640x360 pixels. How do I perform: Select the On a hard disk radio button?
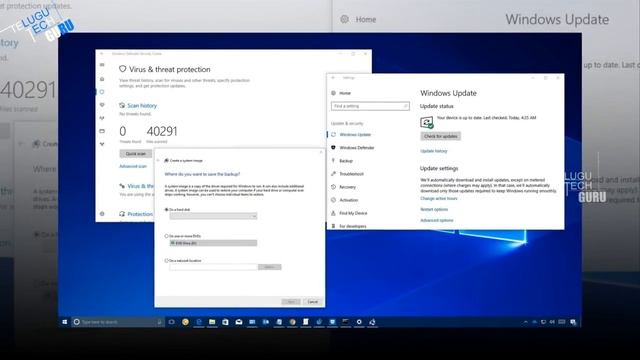pos(167,209)
